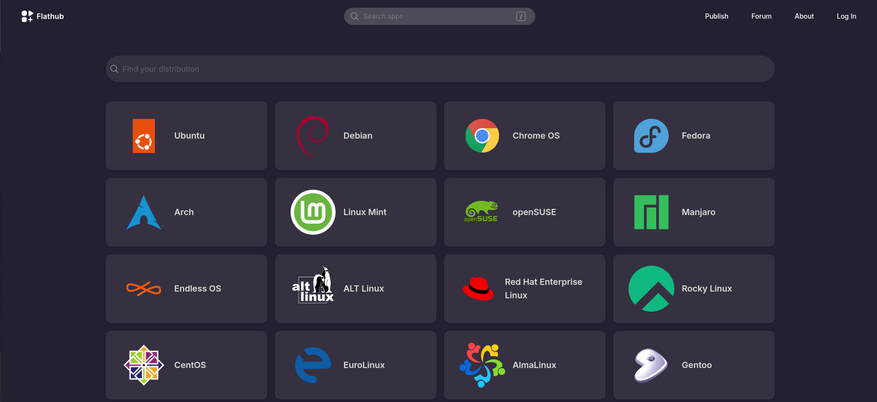Click the Red Hat fedora-hat logo

(478, 289)
